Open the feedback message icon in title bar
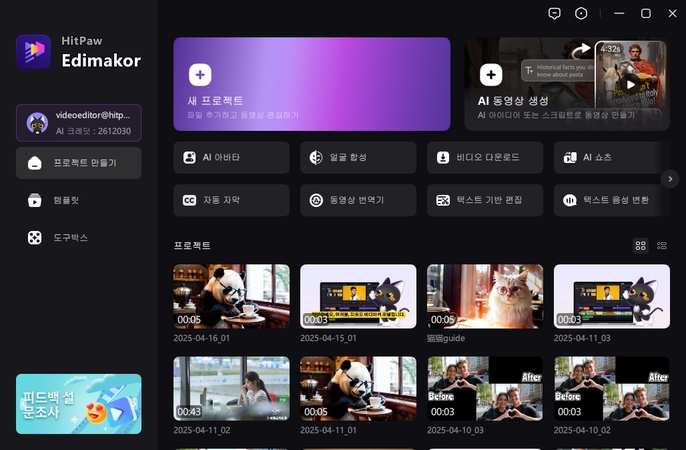The width and height of the screenshot is (686, 450). (x=554, y=14)
